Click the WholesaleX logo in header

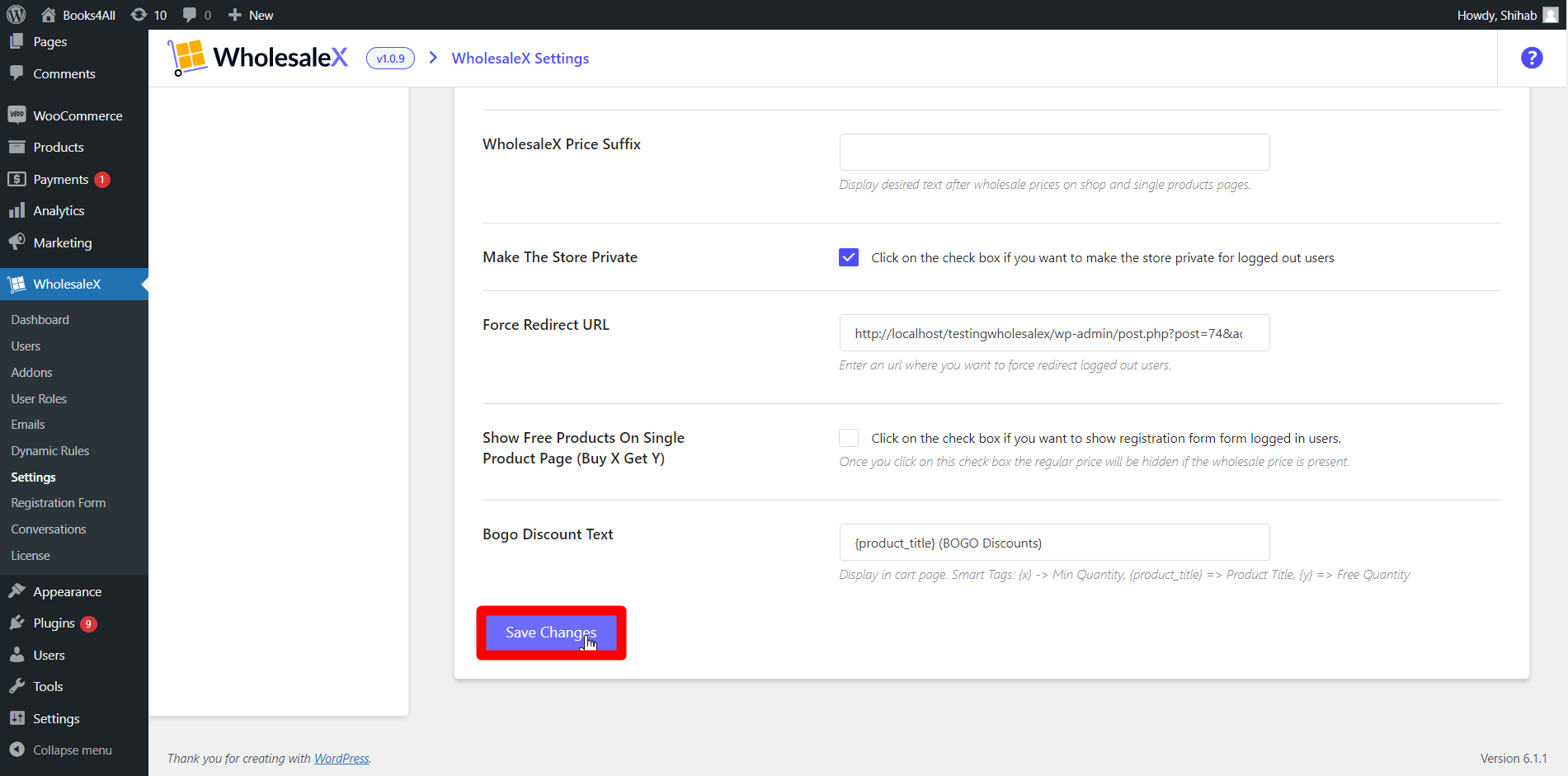[257, 58]
